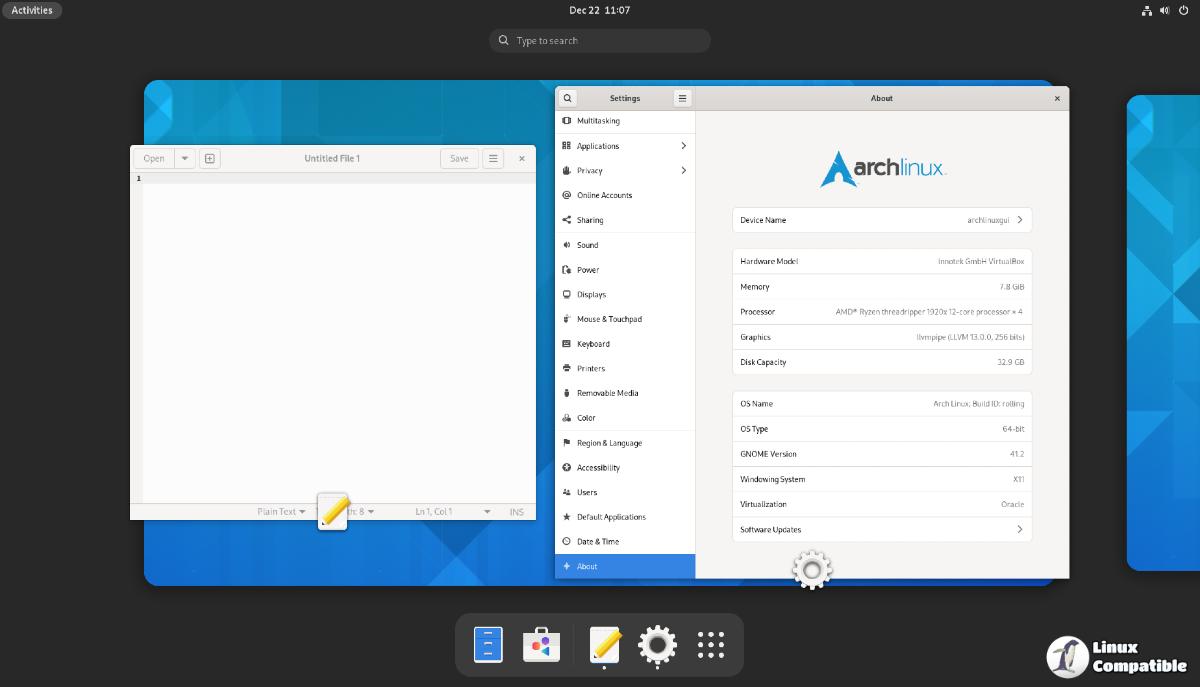Open Software store from the dock
Image resolution: width=1200 pixels, height=687 pixels.
(541, 645)
